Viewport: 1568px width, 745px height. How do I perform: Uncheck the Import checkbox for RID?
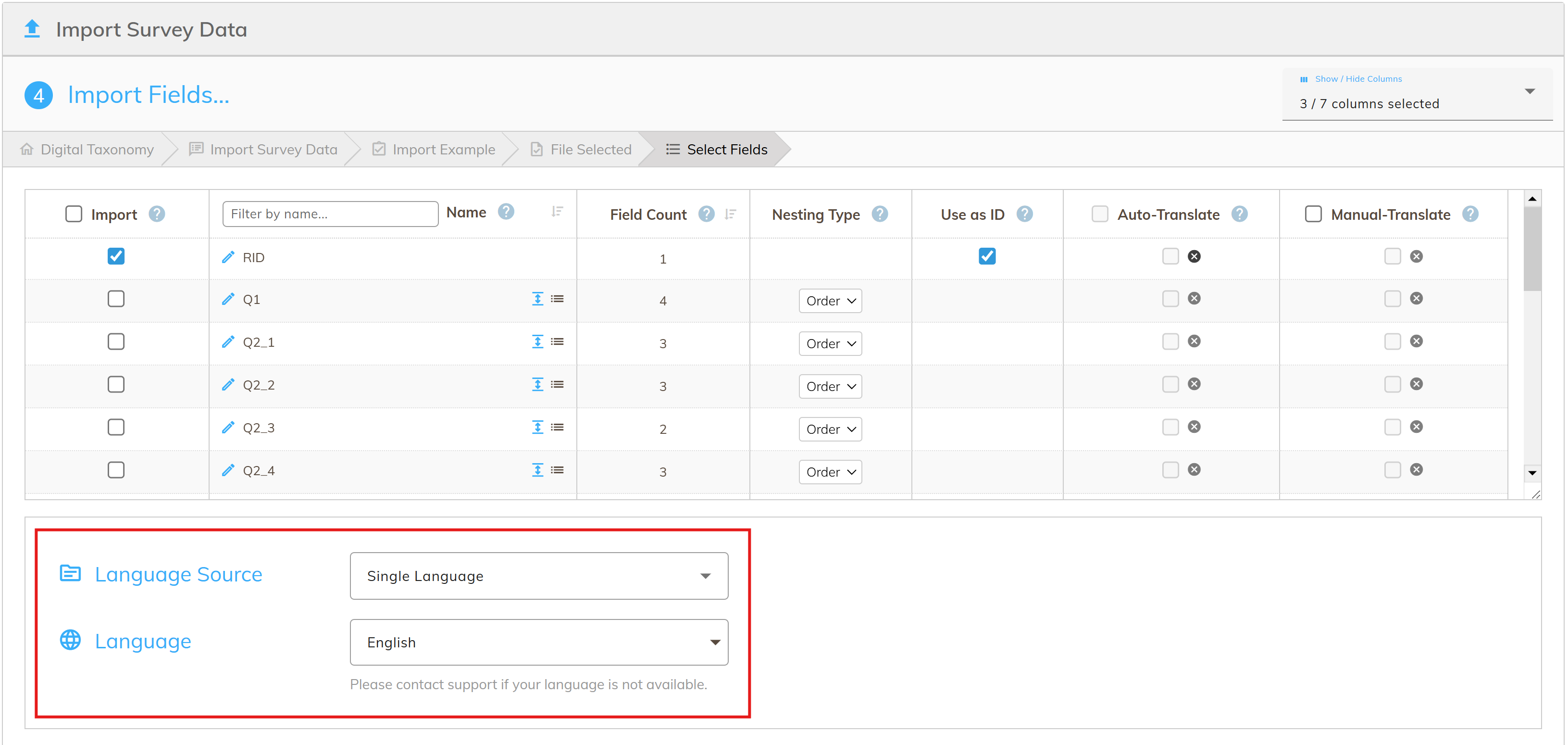(x=116, y=256)
